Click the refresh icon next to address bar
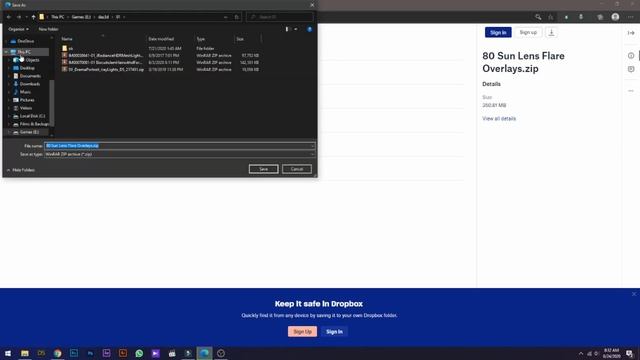640x360 pixels. (x=237, y=17)
